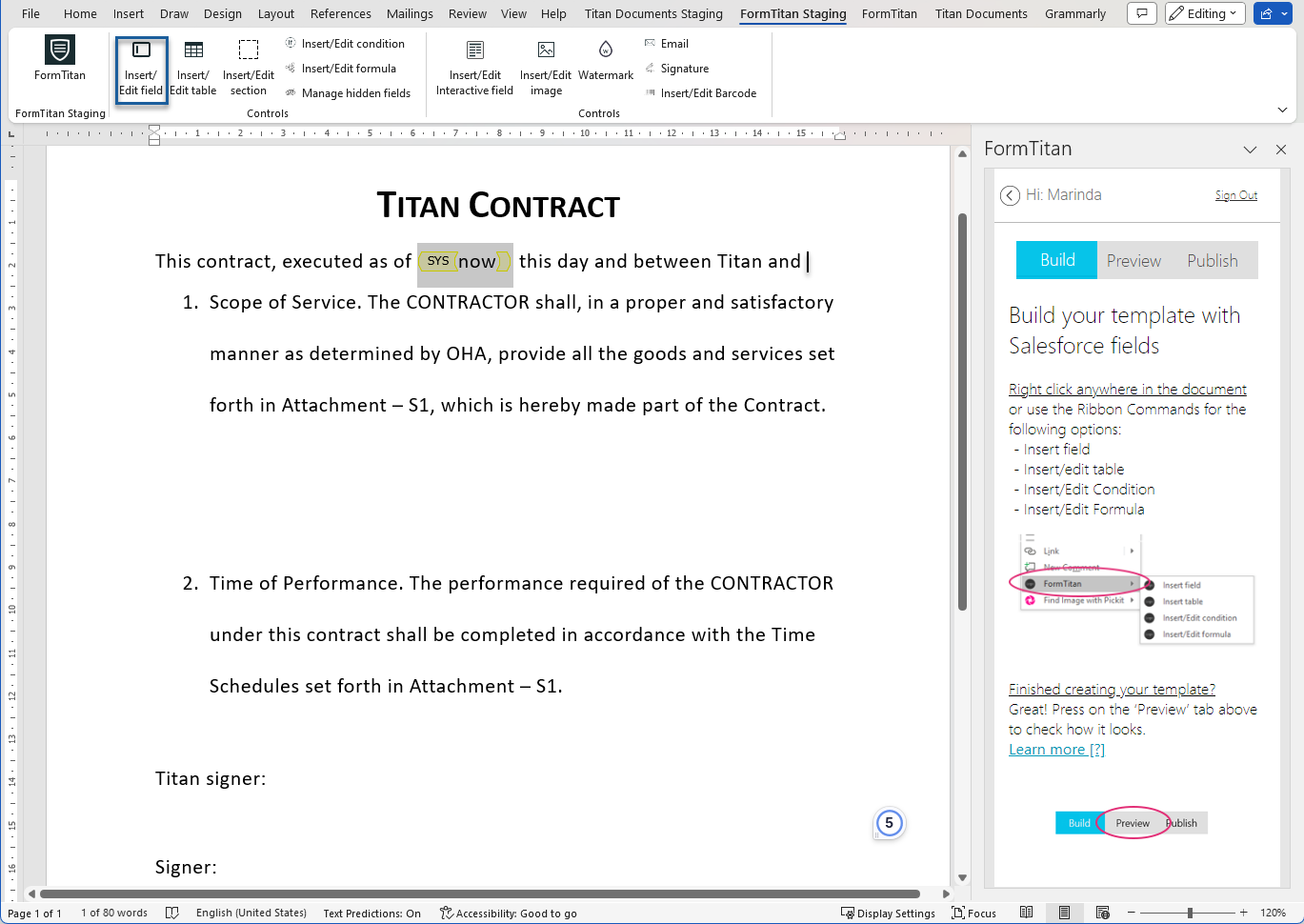Open Accessibility: Good to go checker
This screenshot has height=924, width=1304.
pos(509,913)
